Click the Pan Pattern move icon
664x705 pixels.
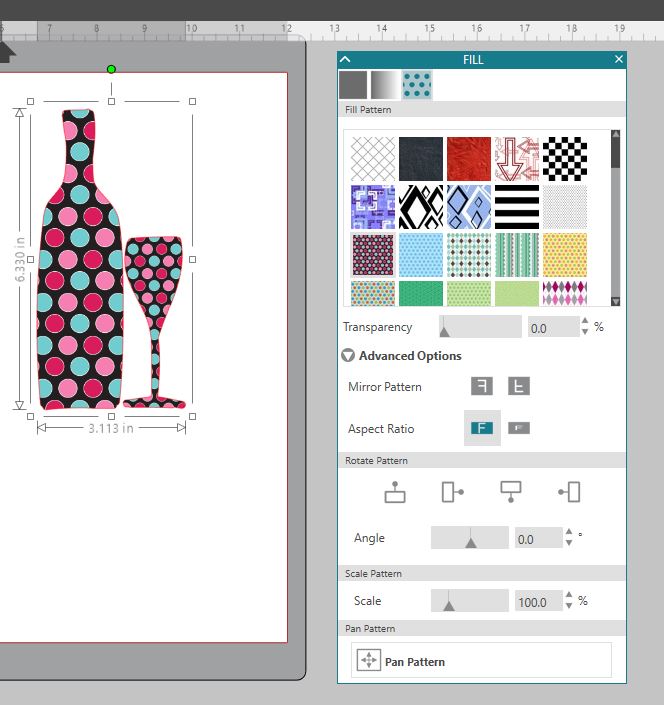[x=369, y=661]
